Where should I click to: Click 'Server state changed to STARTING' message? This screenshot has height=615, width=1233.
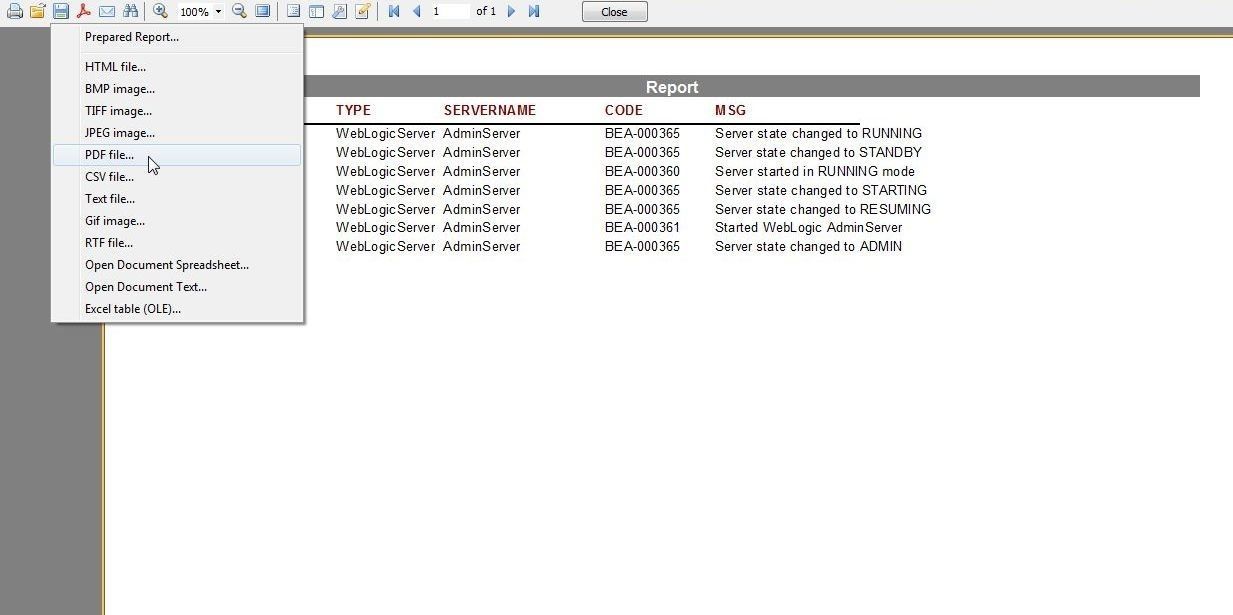(x=820, y=190)
